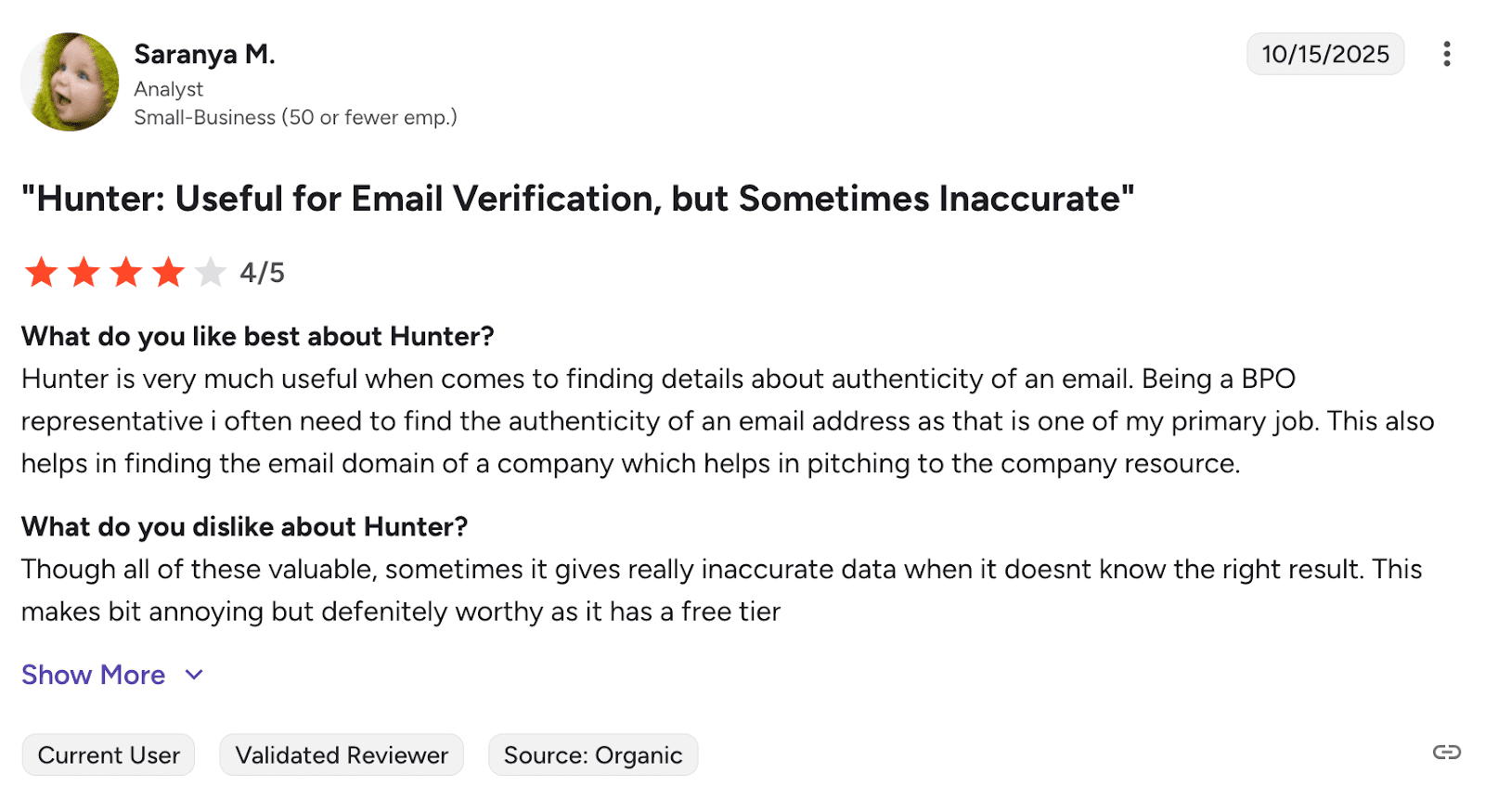This screenshot has height=812, width=1485.
Task: Click the copy review link icon
Action: (1446, 752)
